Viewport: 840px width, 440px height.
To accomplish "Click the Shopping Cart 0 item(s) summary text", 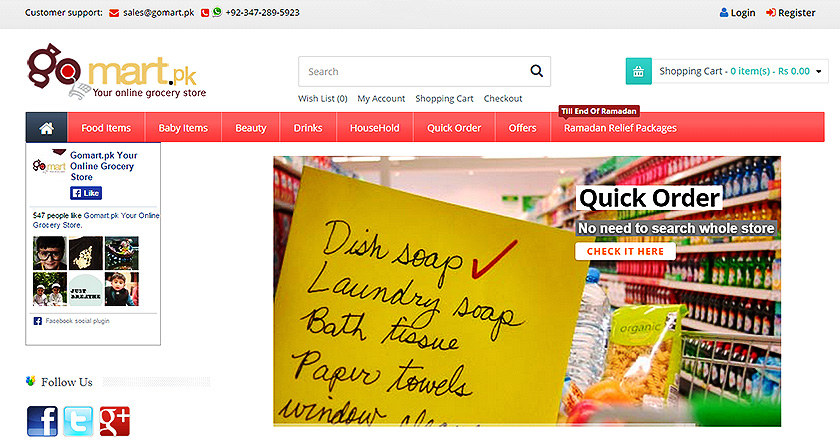I will [x=734, y=71].
